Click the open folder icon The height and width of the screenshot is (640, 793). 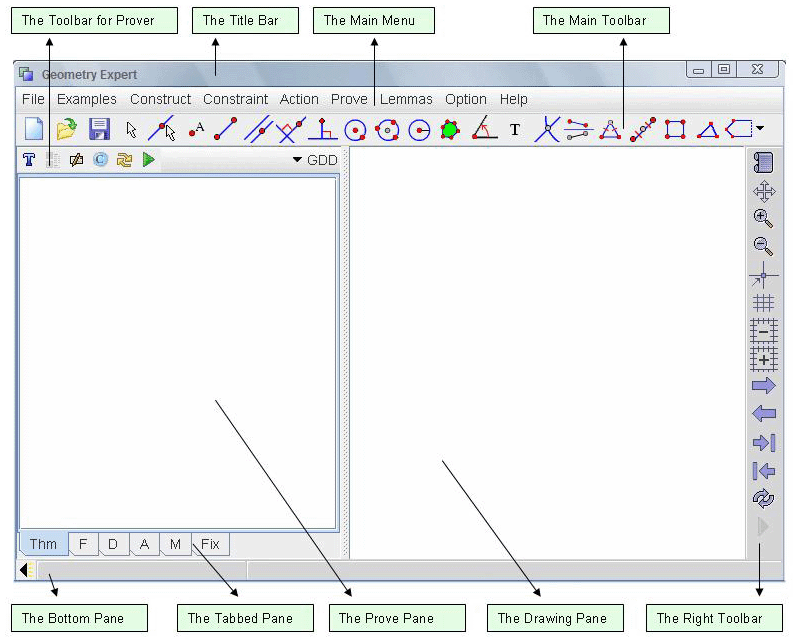66,129
